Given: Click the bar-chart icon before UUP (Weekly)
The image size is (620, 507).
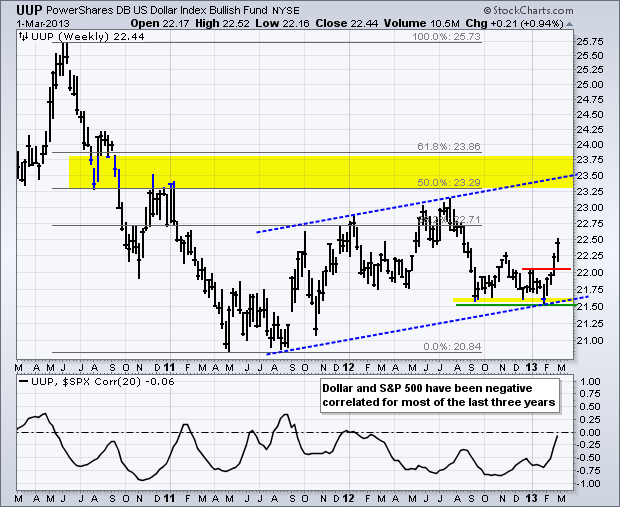Looking at the screenshot, I should [x=23, y=36].
